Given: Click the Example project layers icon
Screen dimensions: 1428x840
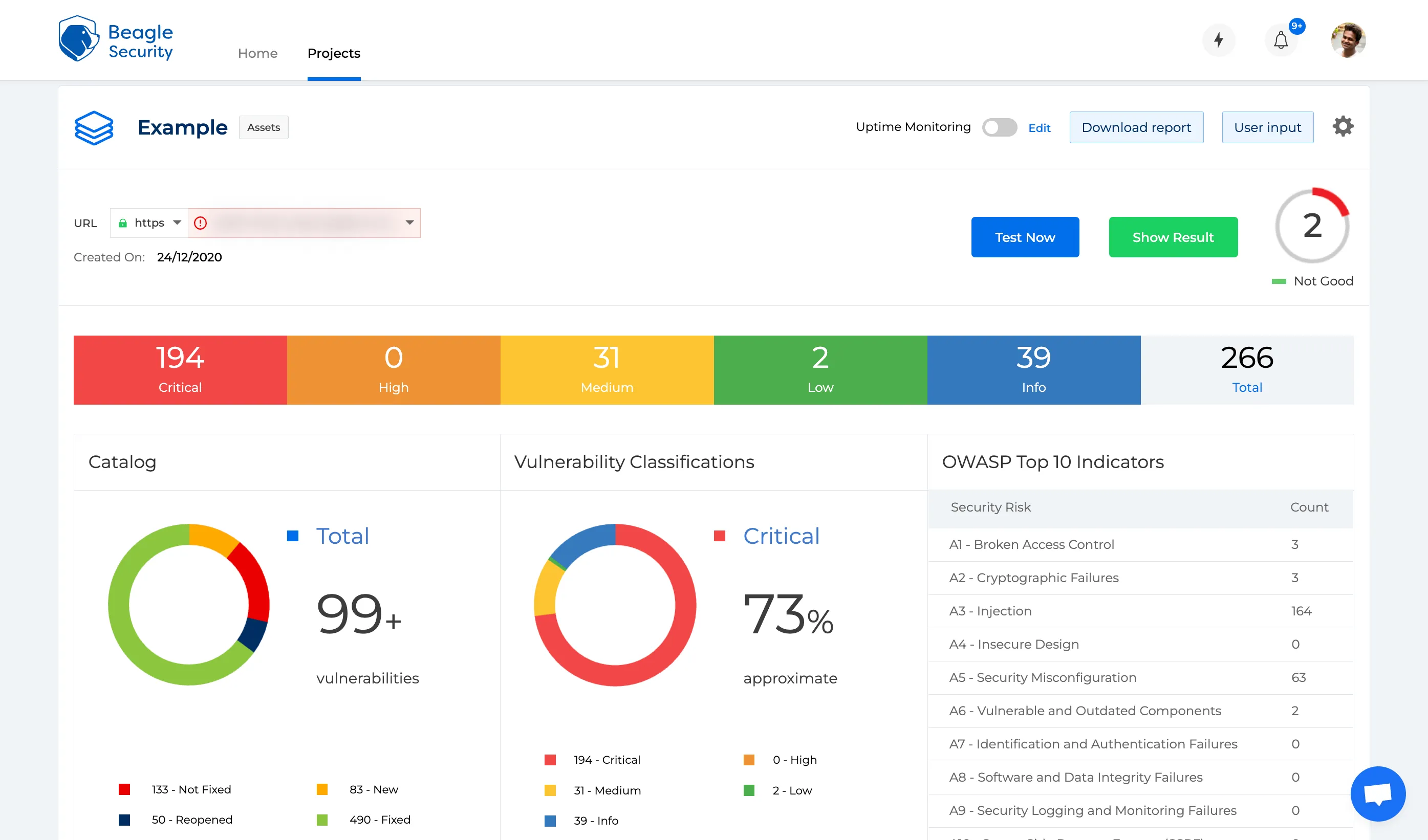Looking at the screenshot, I should point(94,127).
